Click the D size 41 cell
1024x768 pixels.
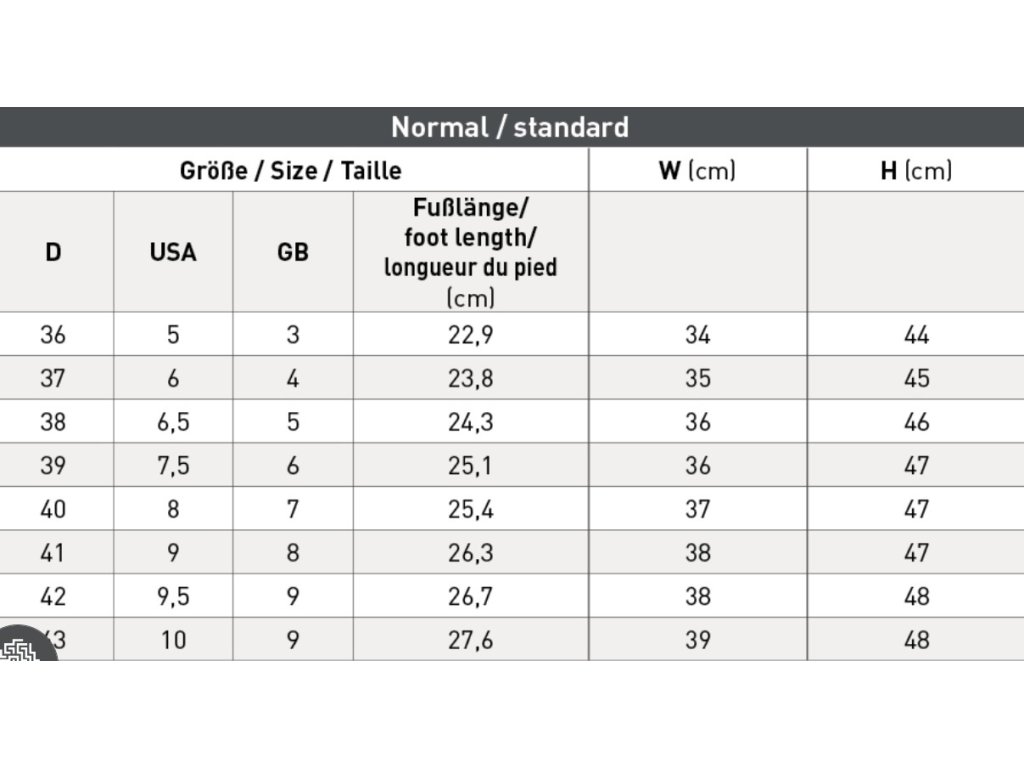tap(54, 553)
